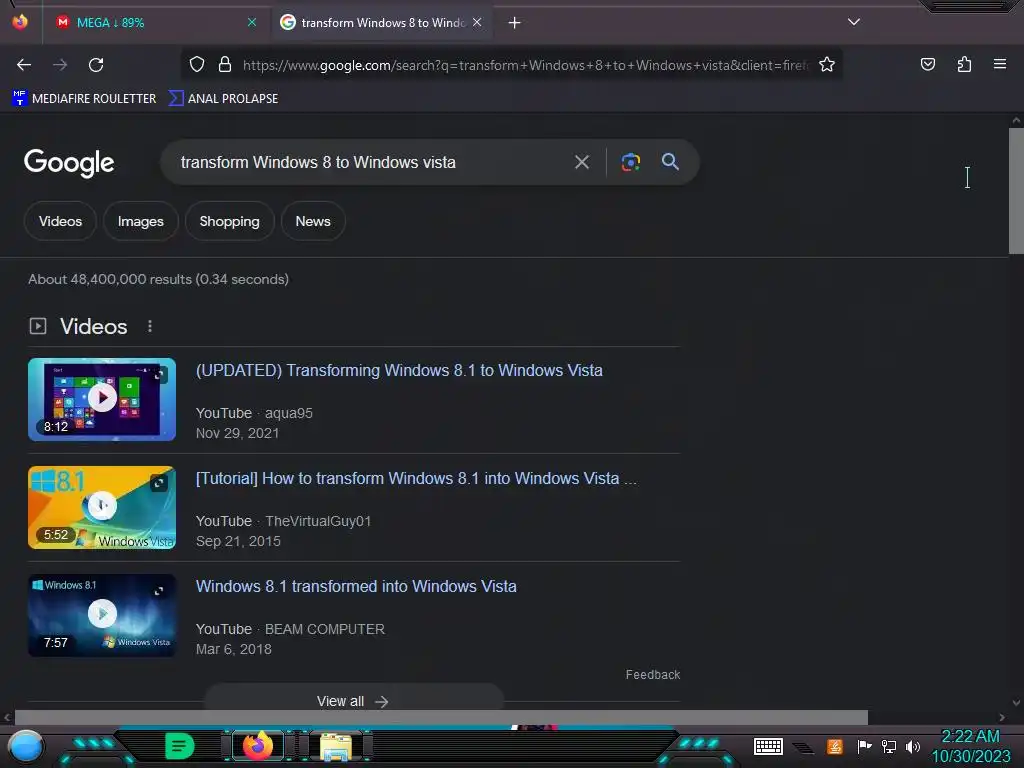Screen dimensions: 1024x768
Task: Click the scroll up arrow
Action: tap(1016, 120)
